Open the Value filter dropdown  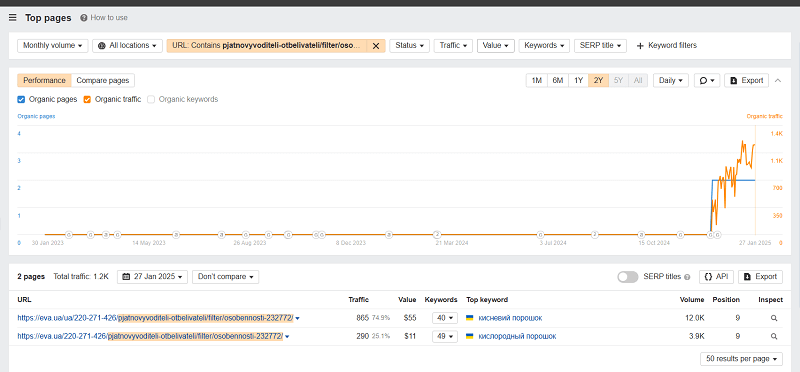[495, 45]
